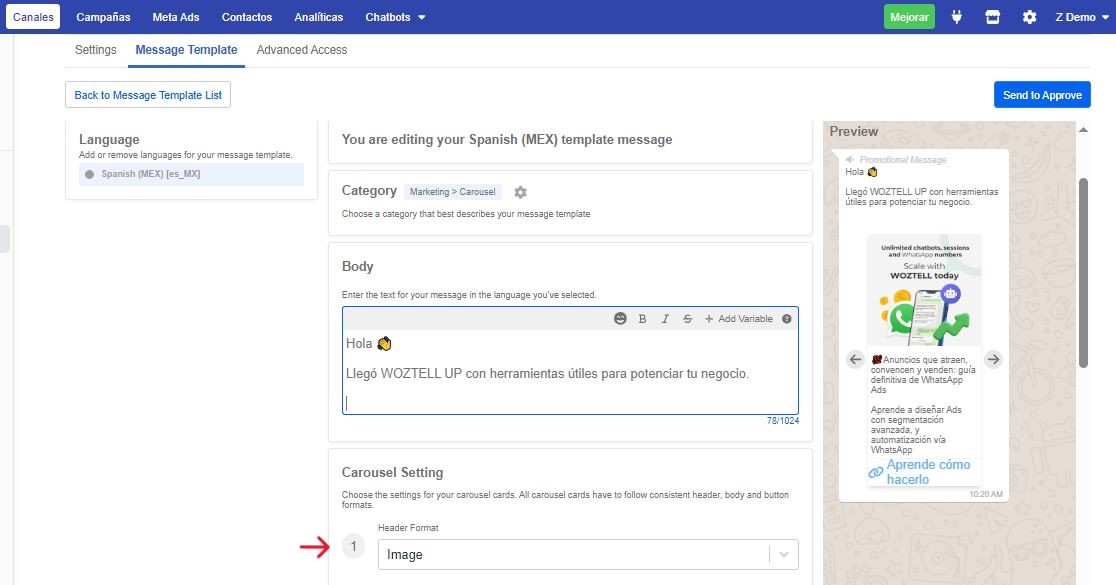Open the Header Format dropdown showing Image

(x=588, y=554)
